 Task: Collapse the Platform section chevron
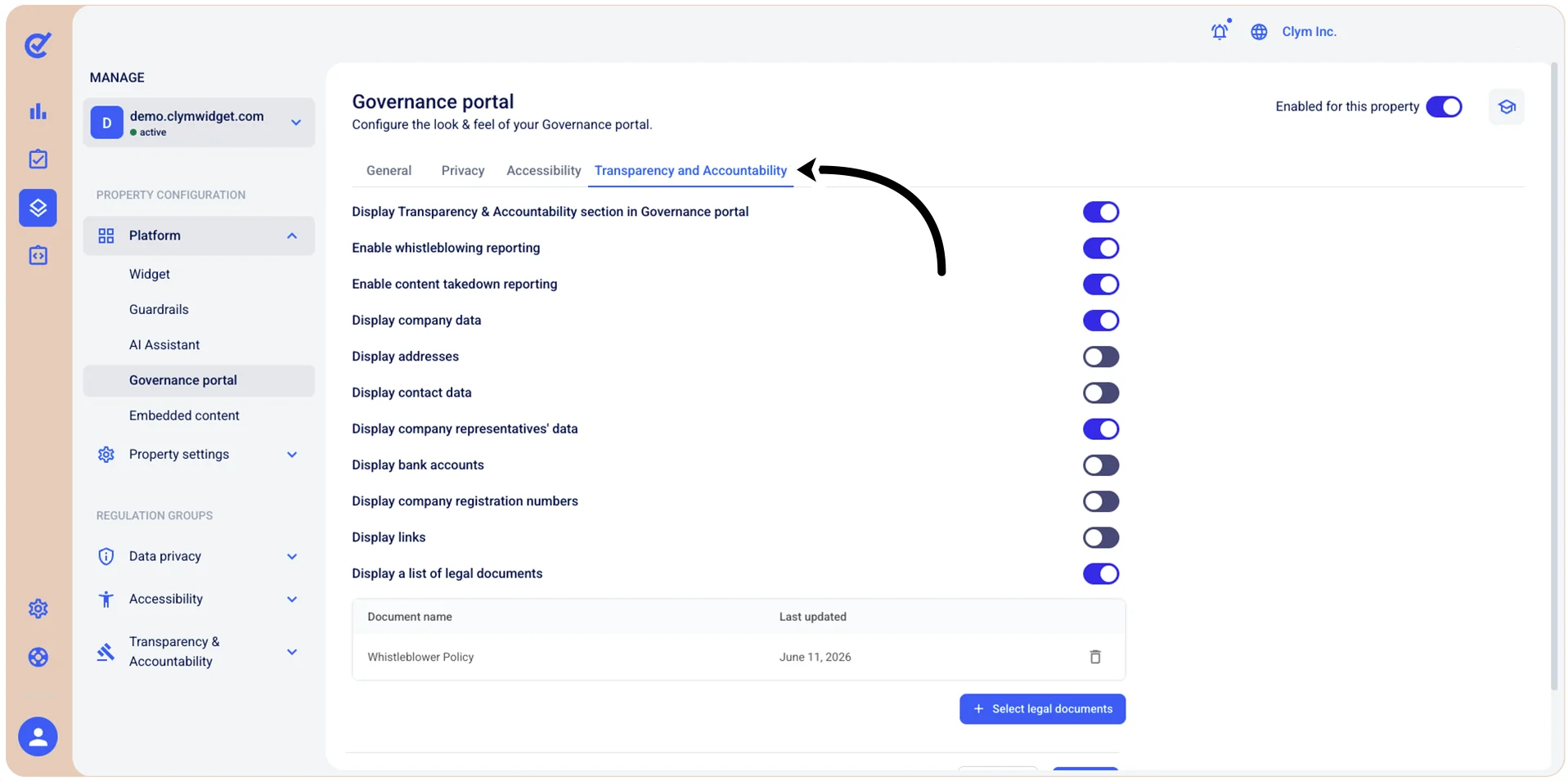click(x=292, y=236)
